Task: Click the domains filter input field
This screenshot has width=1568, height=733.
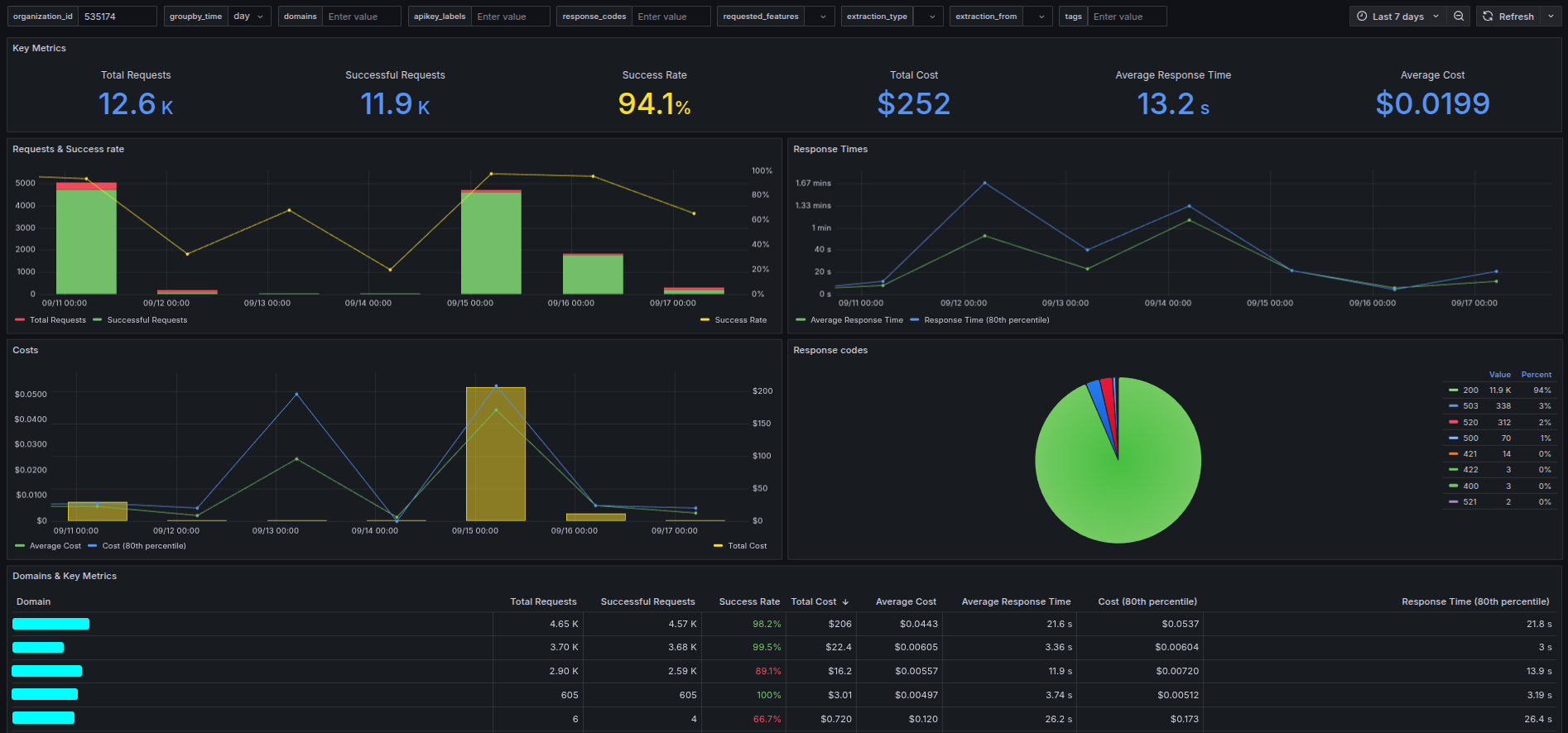Action: coord(361,17)
